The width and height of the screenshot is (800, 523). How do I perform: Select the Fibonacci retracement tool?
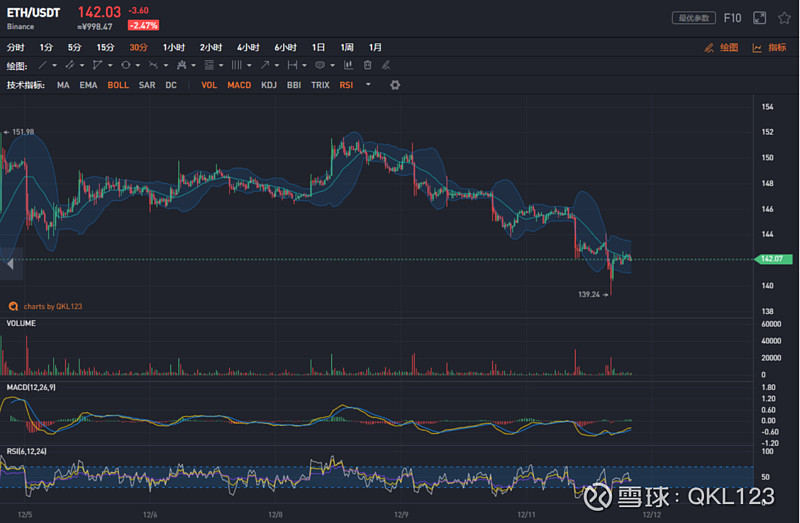[209, 65]
